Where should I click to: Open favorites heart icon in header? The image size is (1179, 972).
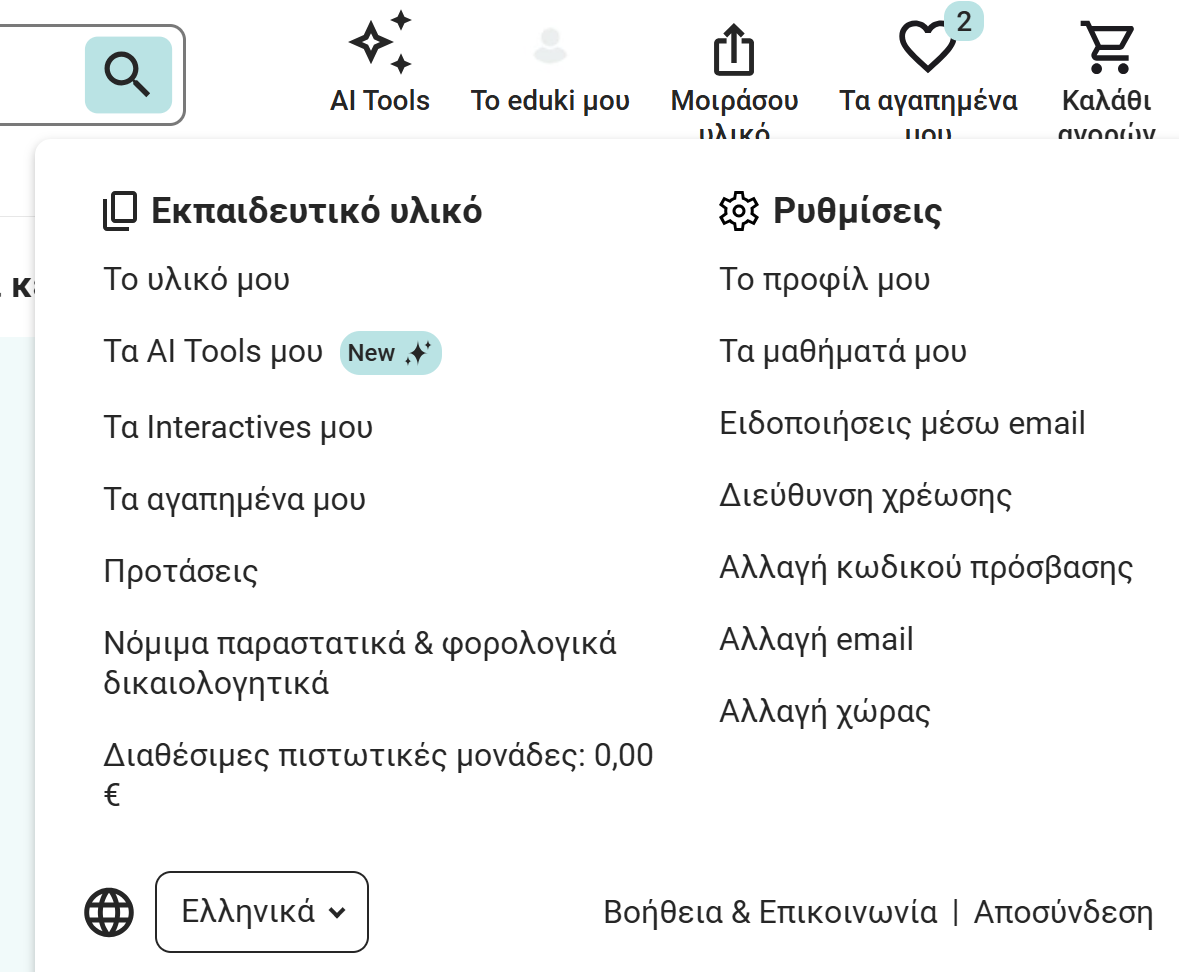(927, 47)
